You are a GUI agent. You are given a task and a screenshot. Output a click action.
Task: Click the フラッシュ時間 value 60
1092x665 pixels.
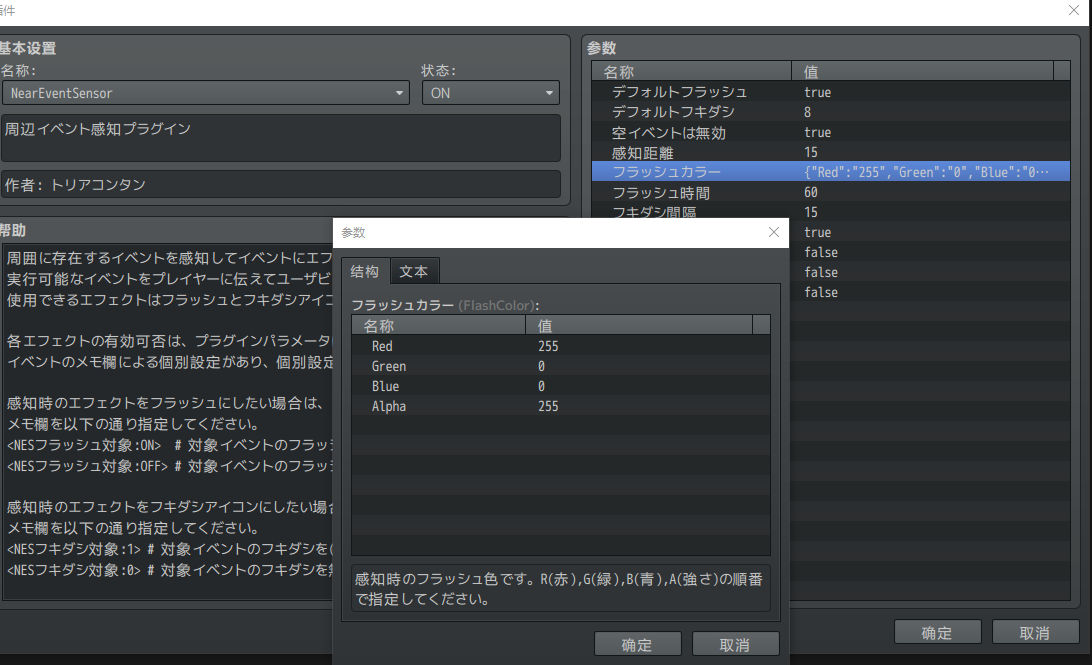click(x=811, y=192)
